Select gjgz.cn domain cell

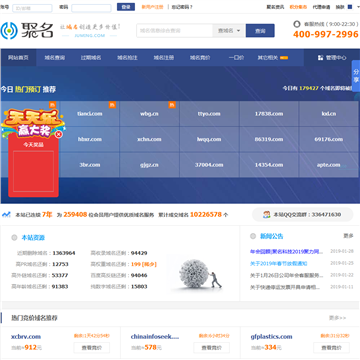(149, 165)
